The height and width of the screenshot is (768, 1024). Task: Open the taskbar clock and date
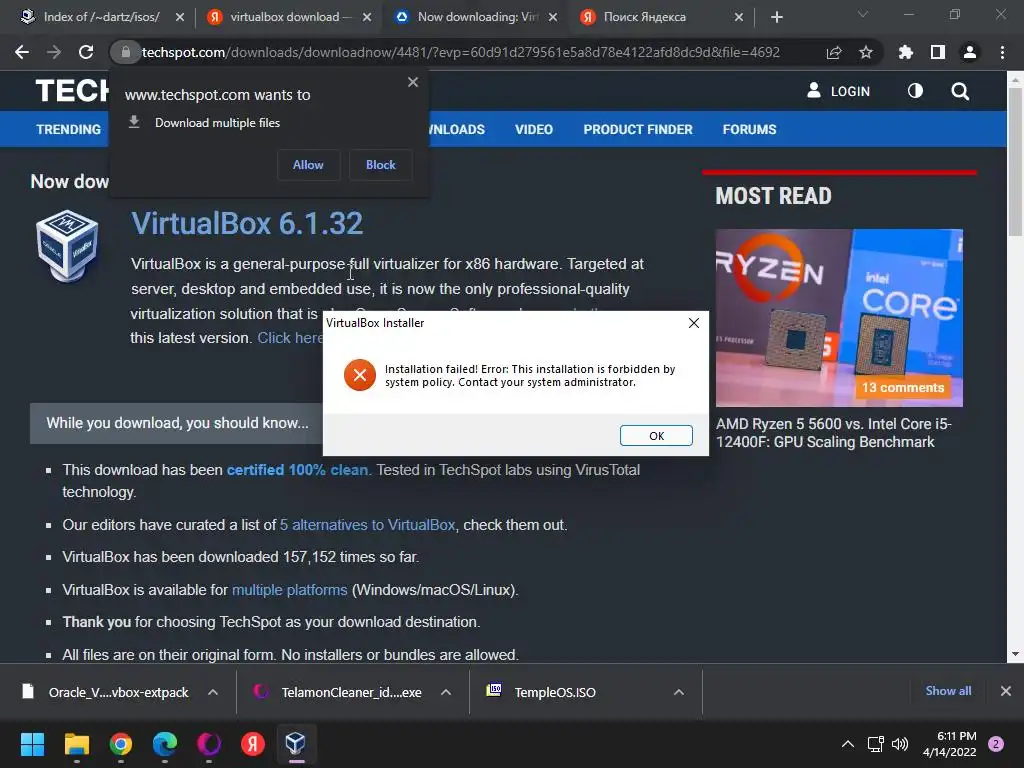click(950, 744)
